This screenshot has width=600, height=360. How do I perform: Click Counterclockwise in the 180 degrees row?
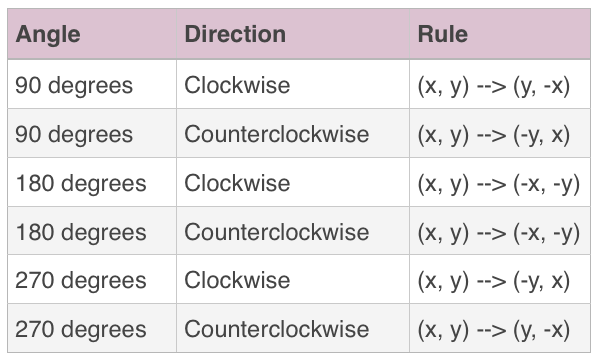[x=277, y=232]
